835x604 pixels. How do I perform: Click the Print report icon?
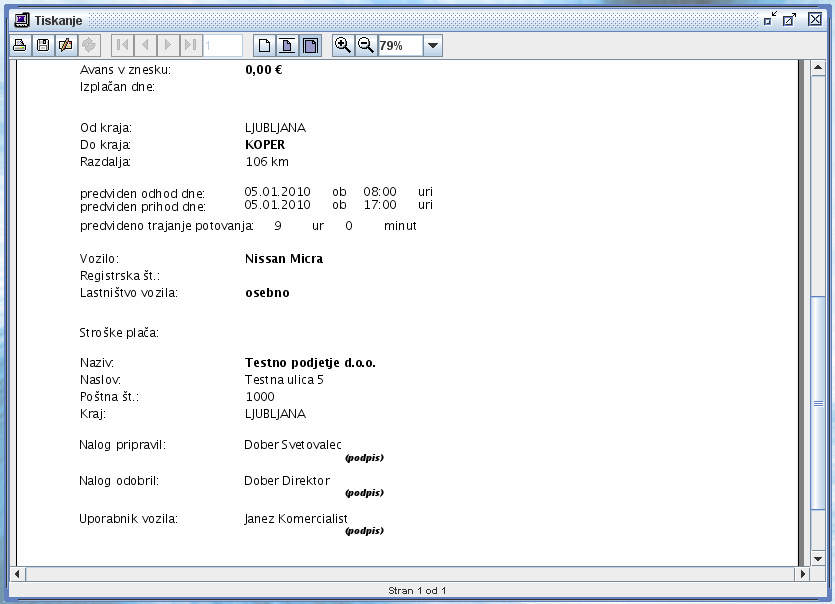(19, 45)
